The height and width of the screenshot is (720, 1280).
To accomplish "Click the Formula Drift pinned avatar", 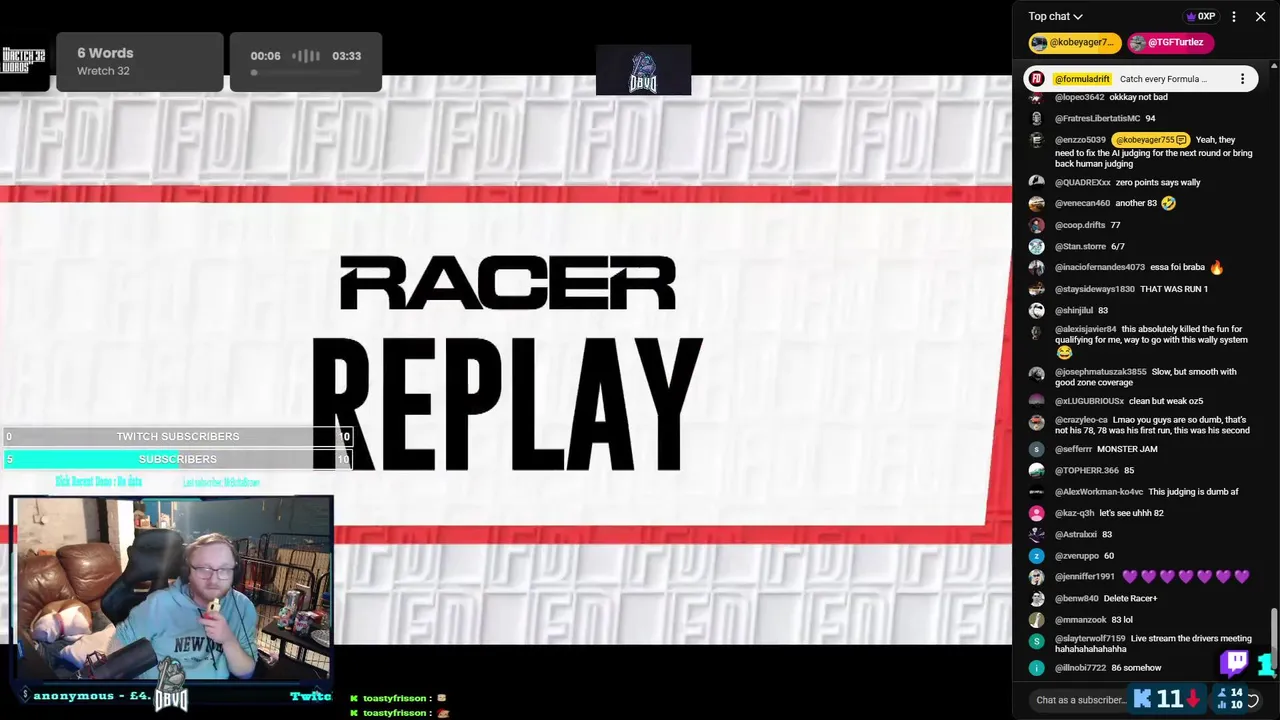I will (1037, 79).
